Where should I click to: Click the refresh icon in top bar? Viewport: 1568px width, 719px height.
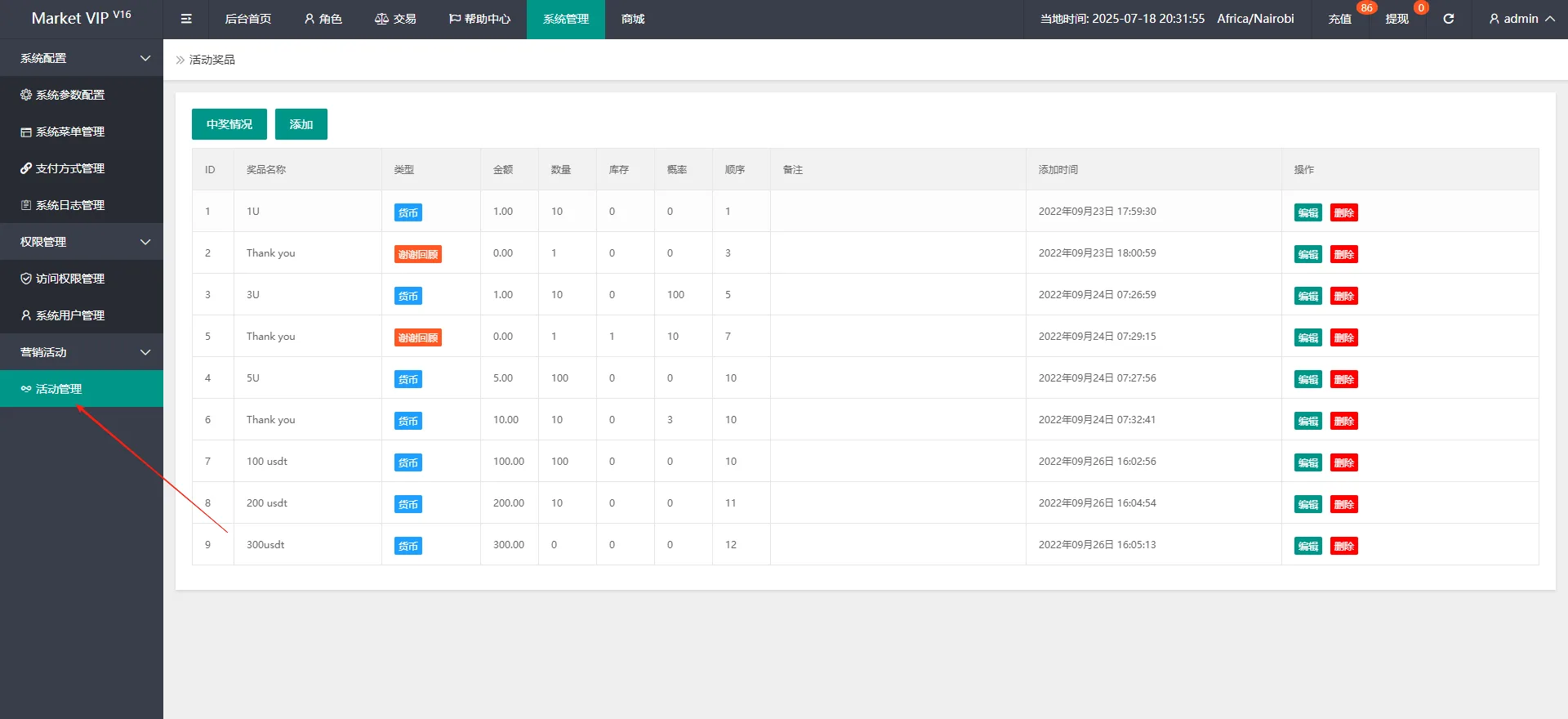tap(1448, 19)
